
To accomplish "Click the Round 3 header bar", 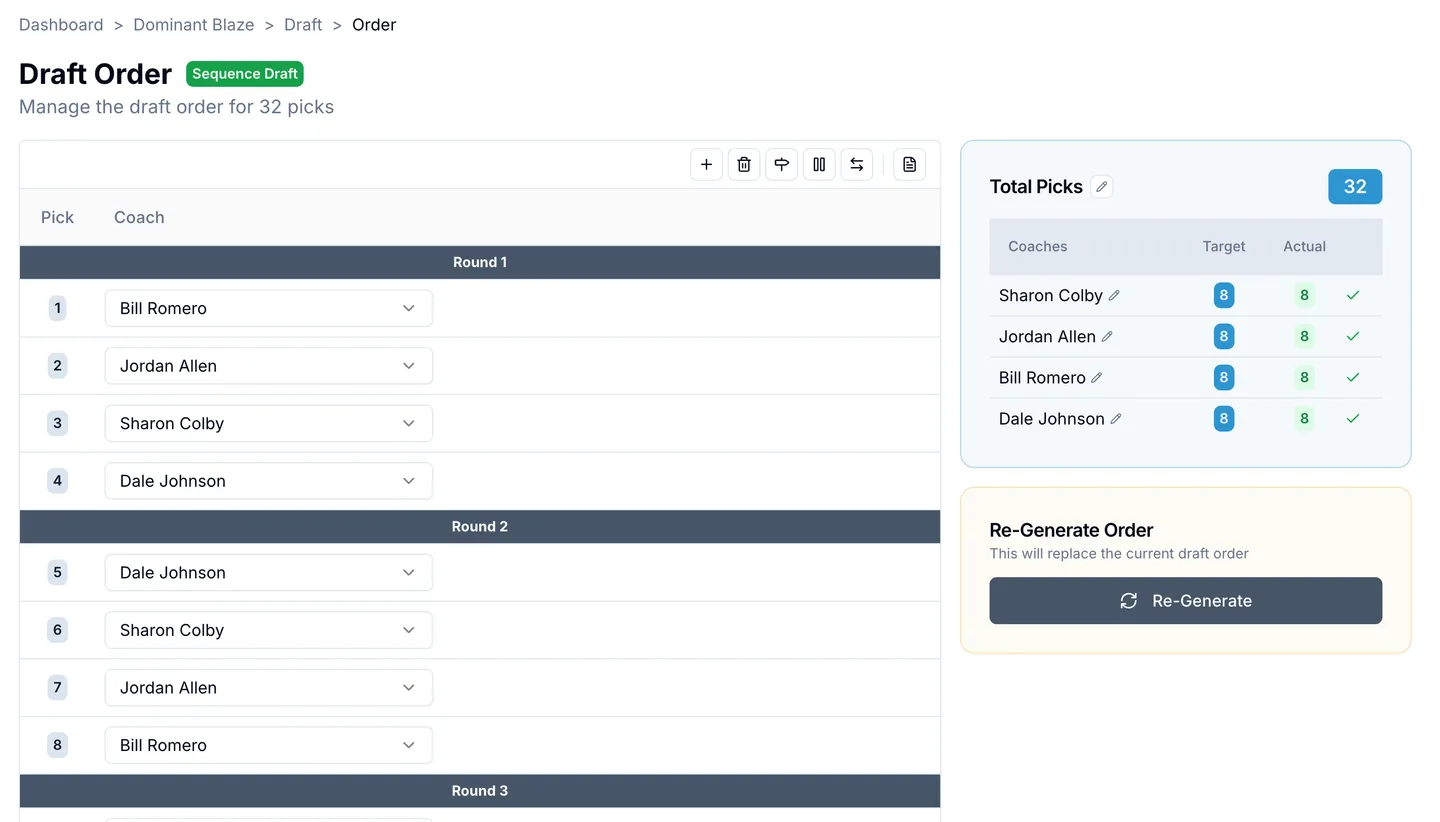I will pos(480,790).
